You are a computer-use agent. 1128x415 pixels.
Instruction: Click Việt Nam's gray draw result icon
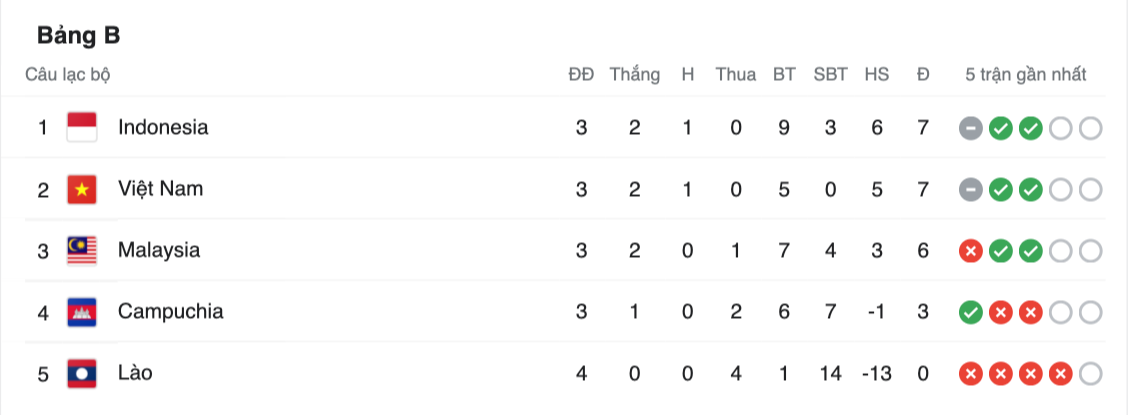point(969,190)
